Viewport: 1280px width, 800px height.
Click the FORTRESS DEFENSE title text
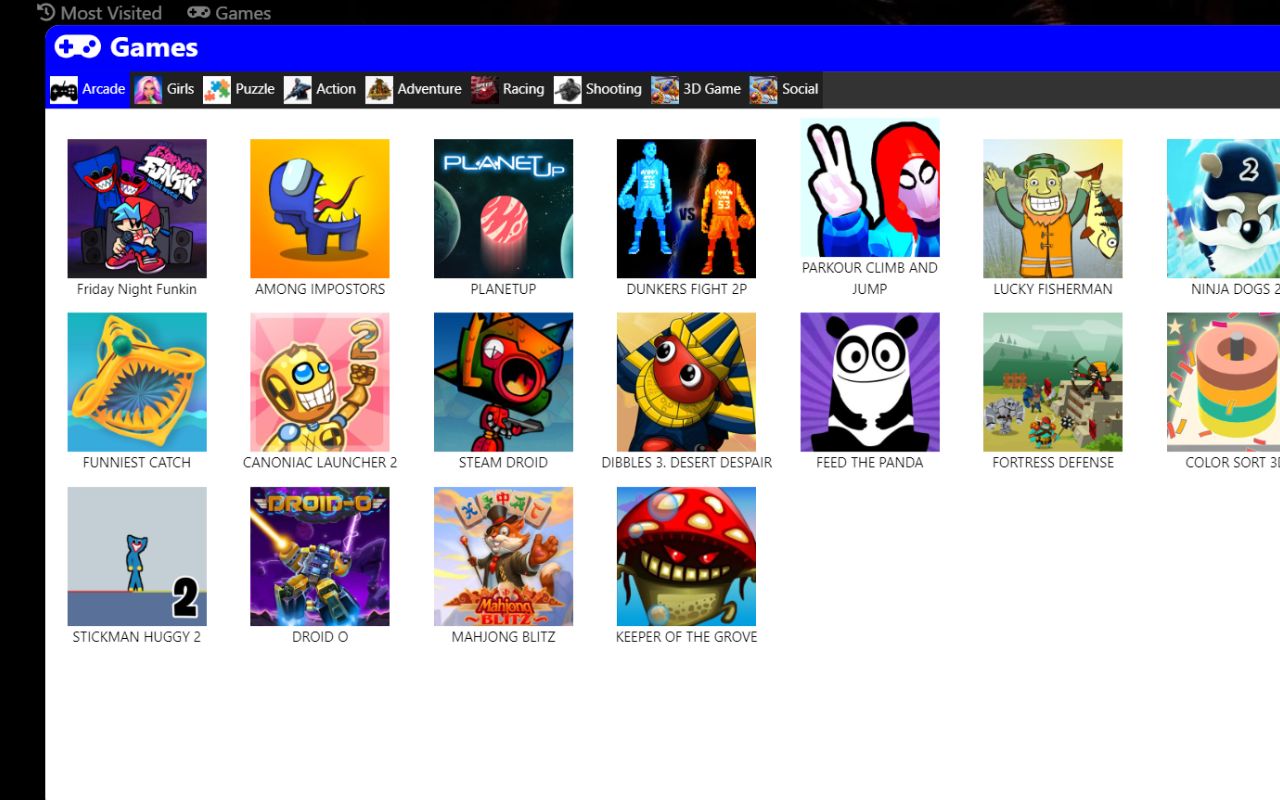point(1053,462)
